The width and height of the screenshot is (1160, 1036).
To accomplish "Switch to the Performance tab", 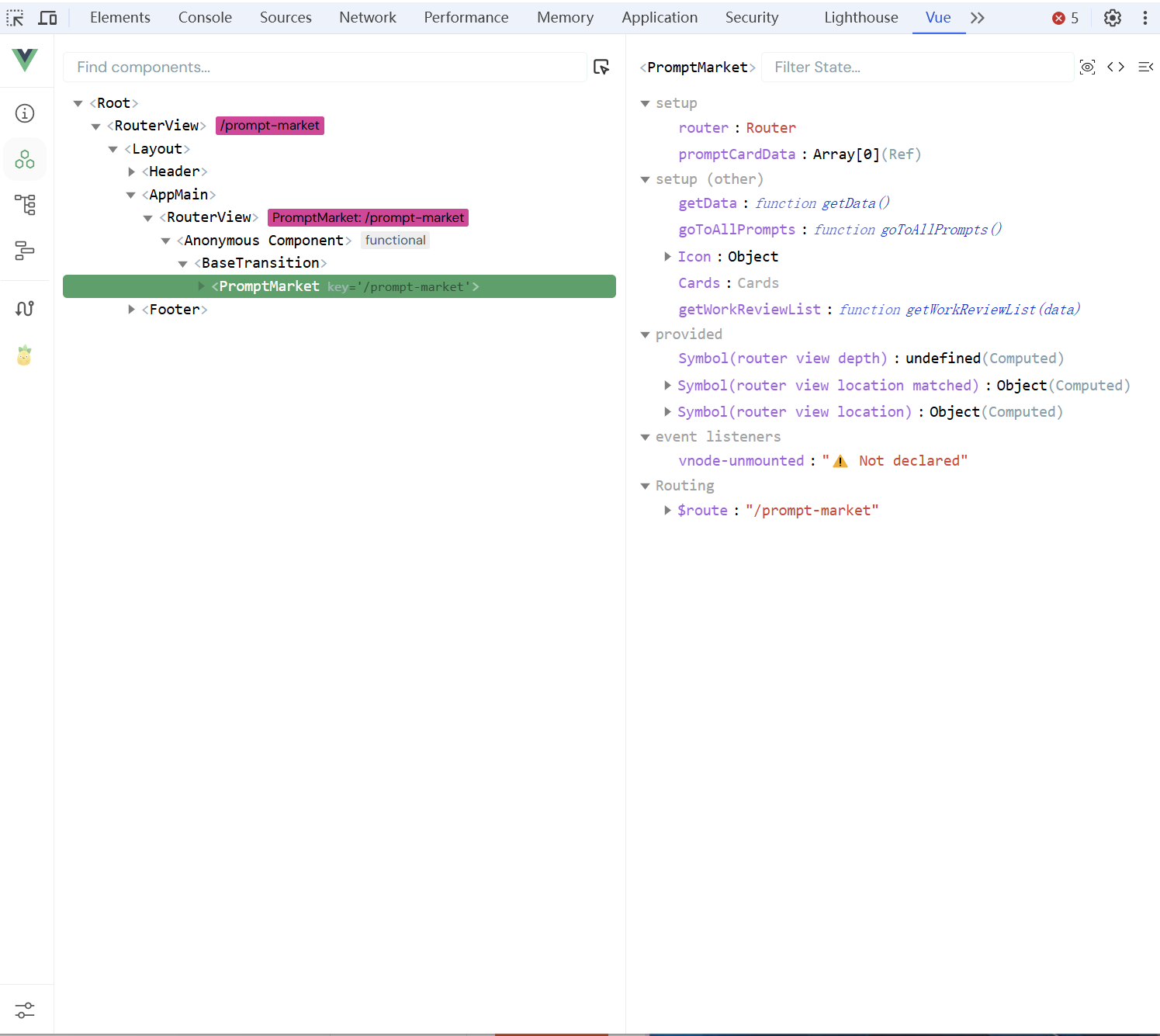I will coord(466,17).
